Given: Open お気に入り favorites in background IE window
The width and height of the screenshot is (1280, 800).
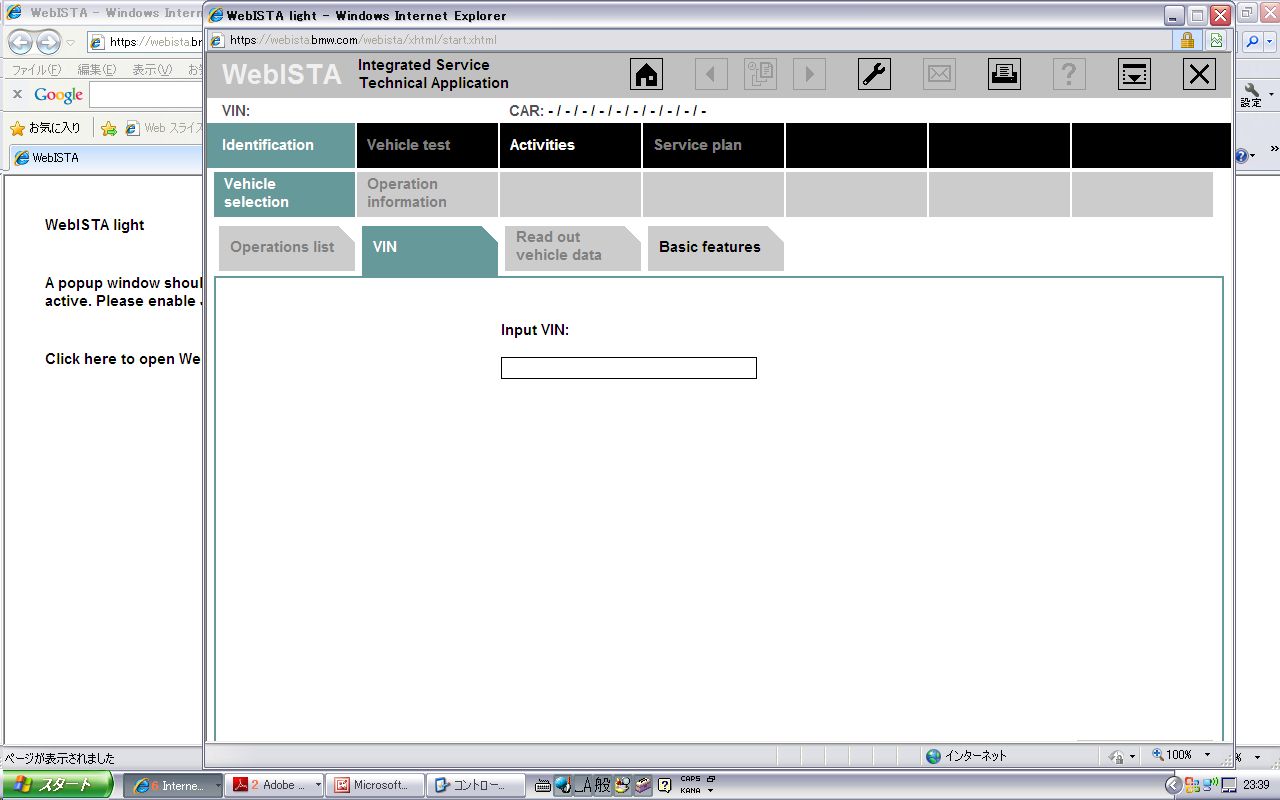Looking at the screenshot, I should [45, 128].
